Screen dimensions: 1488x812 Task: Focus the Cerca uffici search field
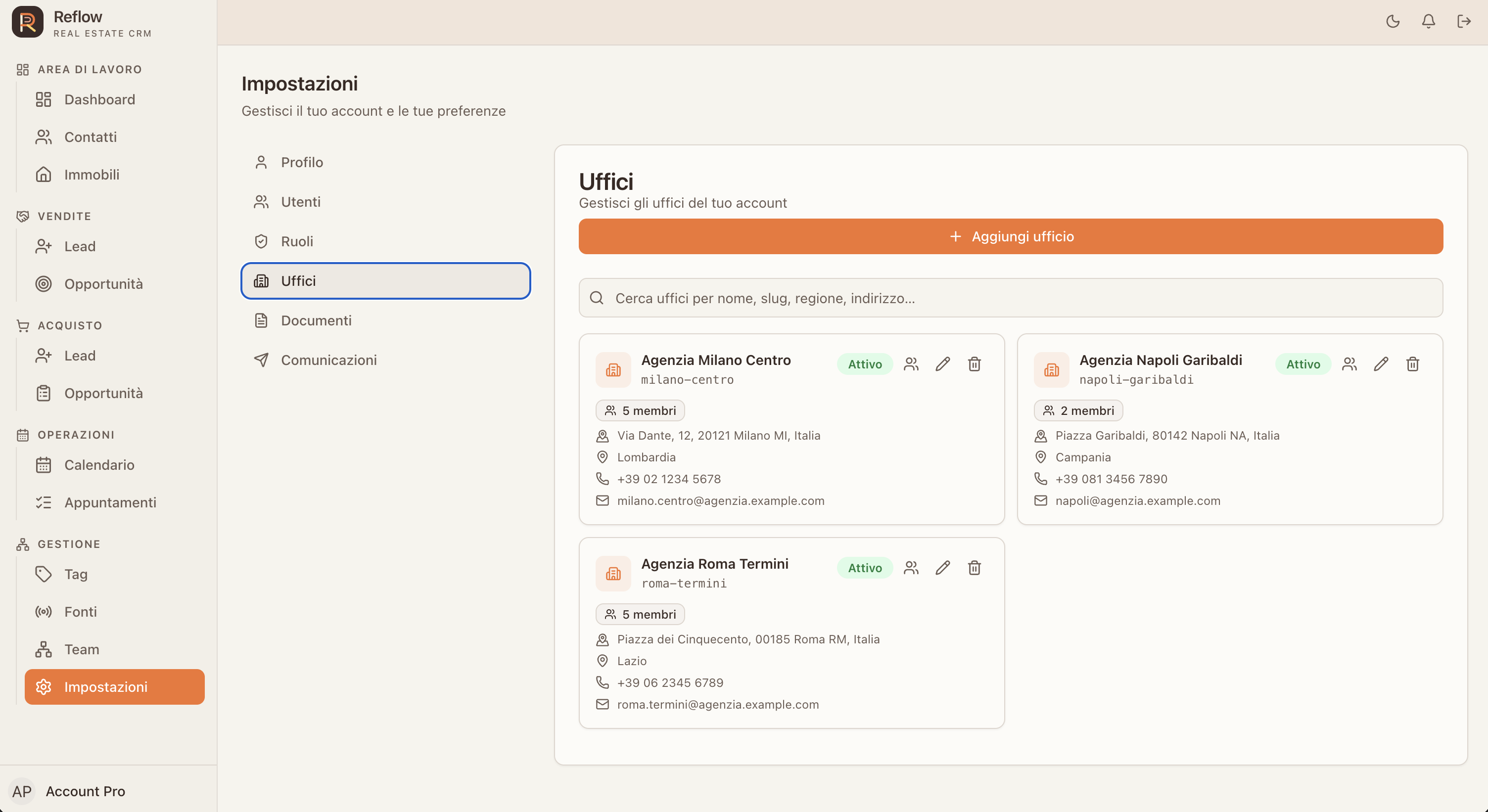pyautogui.click(x=1011, y=298)
